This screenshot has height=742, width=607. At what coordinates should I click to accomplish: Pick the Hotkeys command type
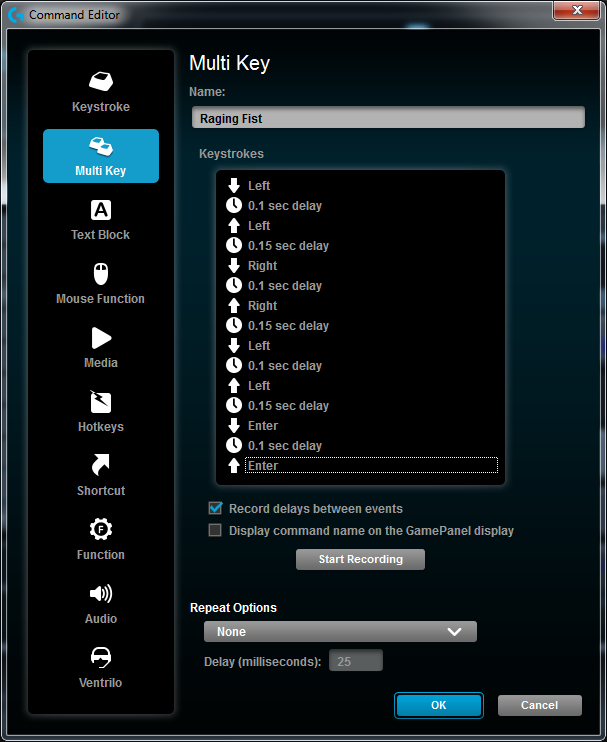(101, 411)
